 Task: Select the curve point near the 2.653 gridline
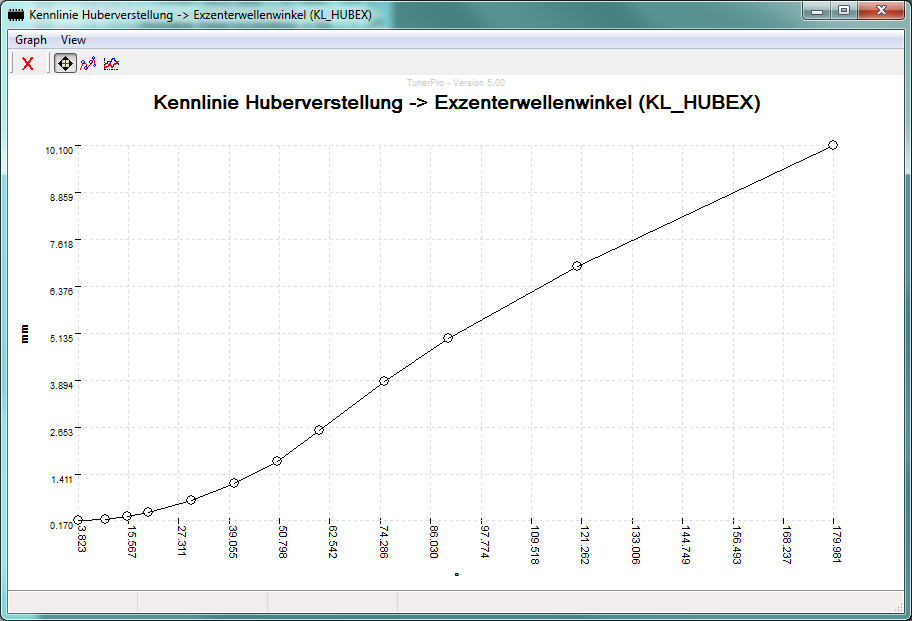pyautogui.click(x=319, y=430)
